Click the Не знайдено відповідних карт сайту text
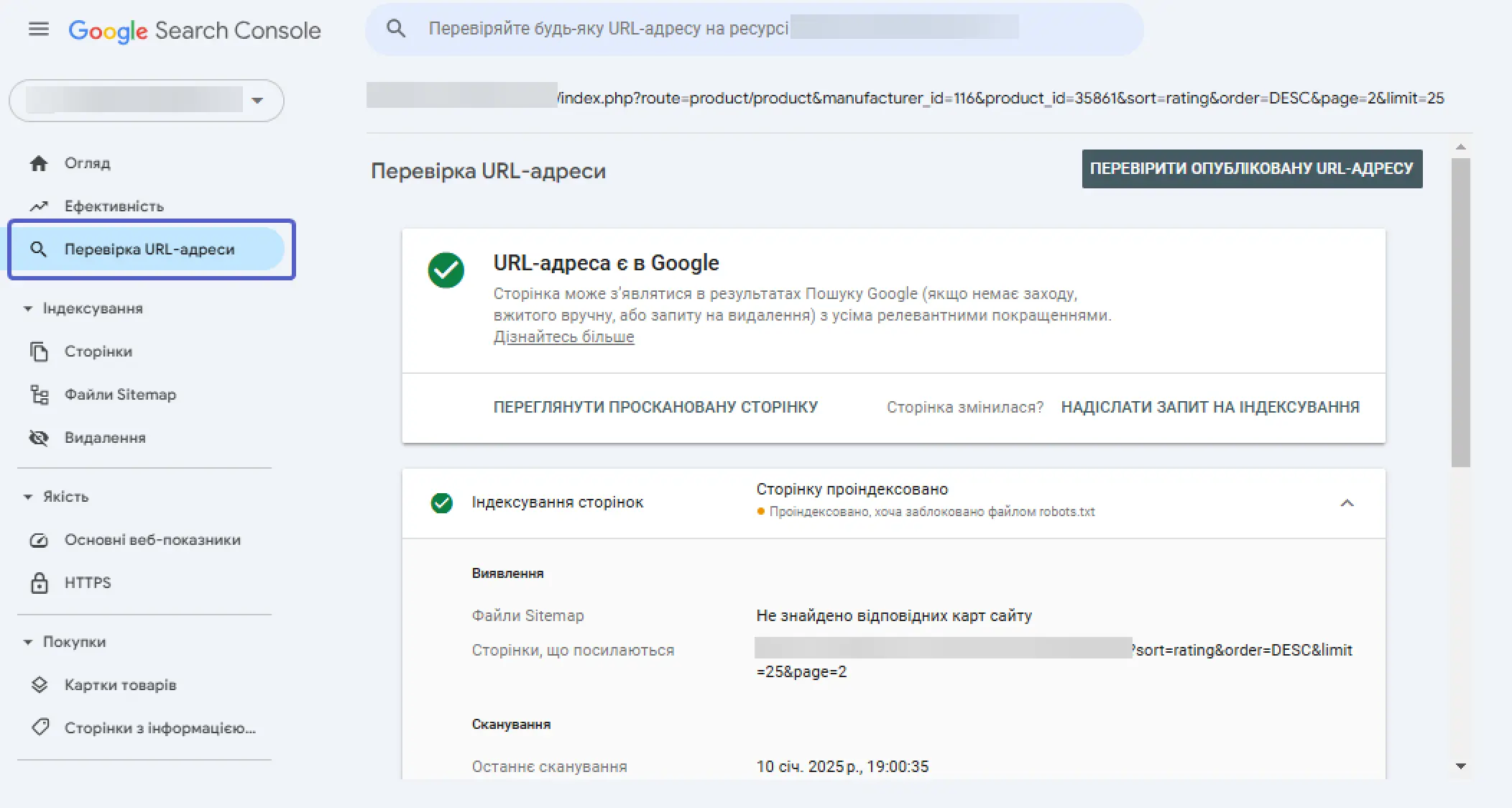This screenshot has width=1512, height=808. [894, 616]
